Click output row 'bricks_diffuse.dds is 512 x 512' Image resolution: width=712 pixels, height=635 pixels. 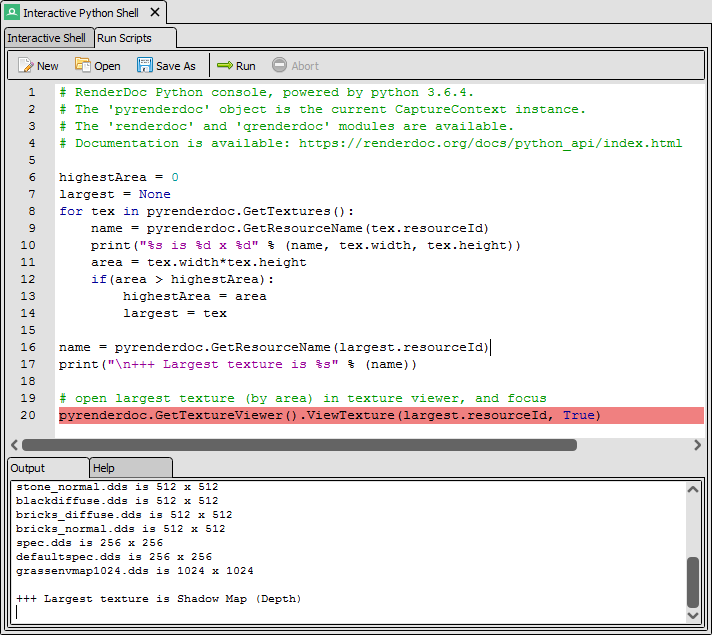tap(124, 515)
